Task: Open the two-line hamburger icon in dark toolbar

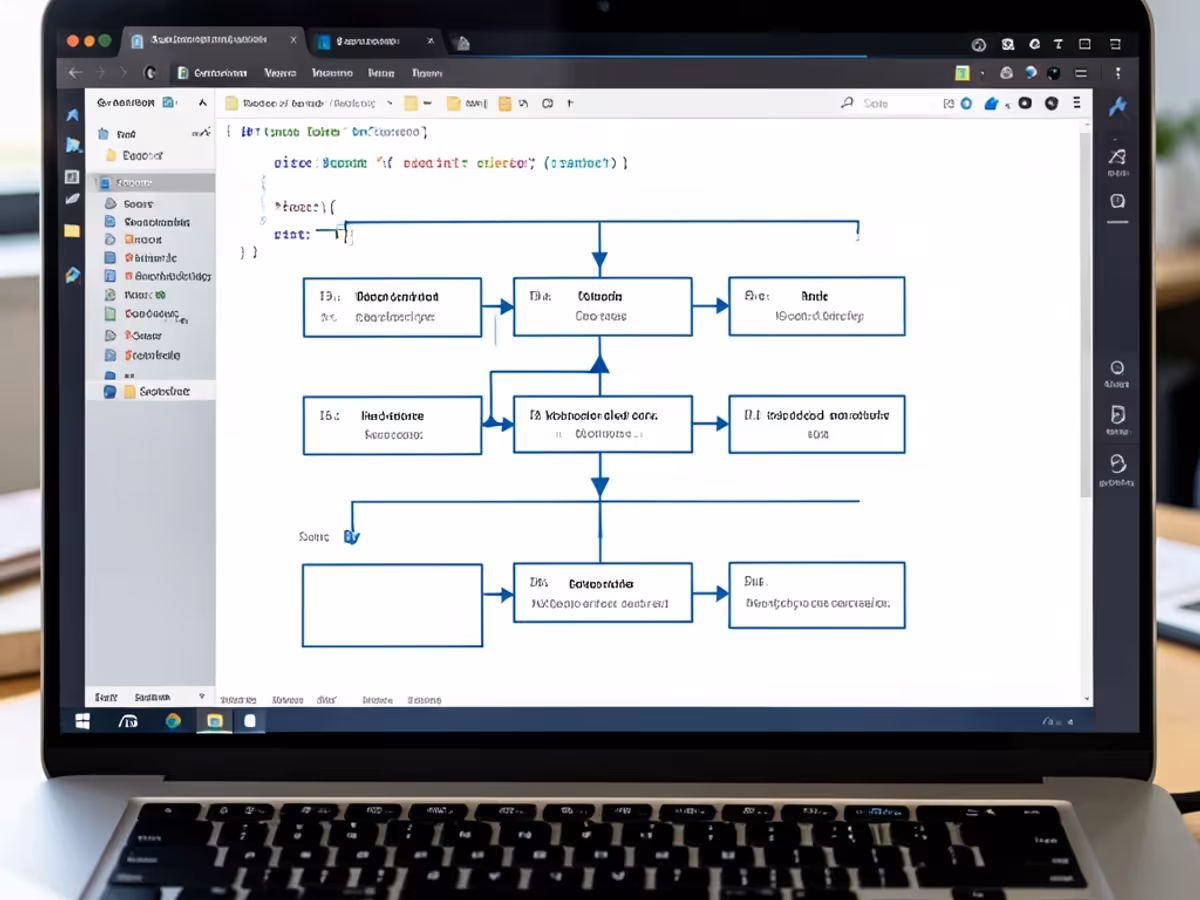Action: (1081, 73)
